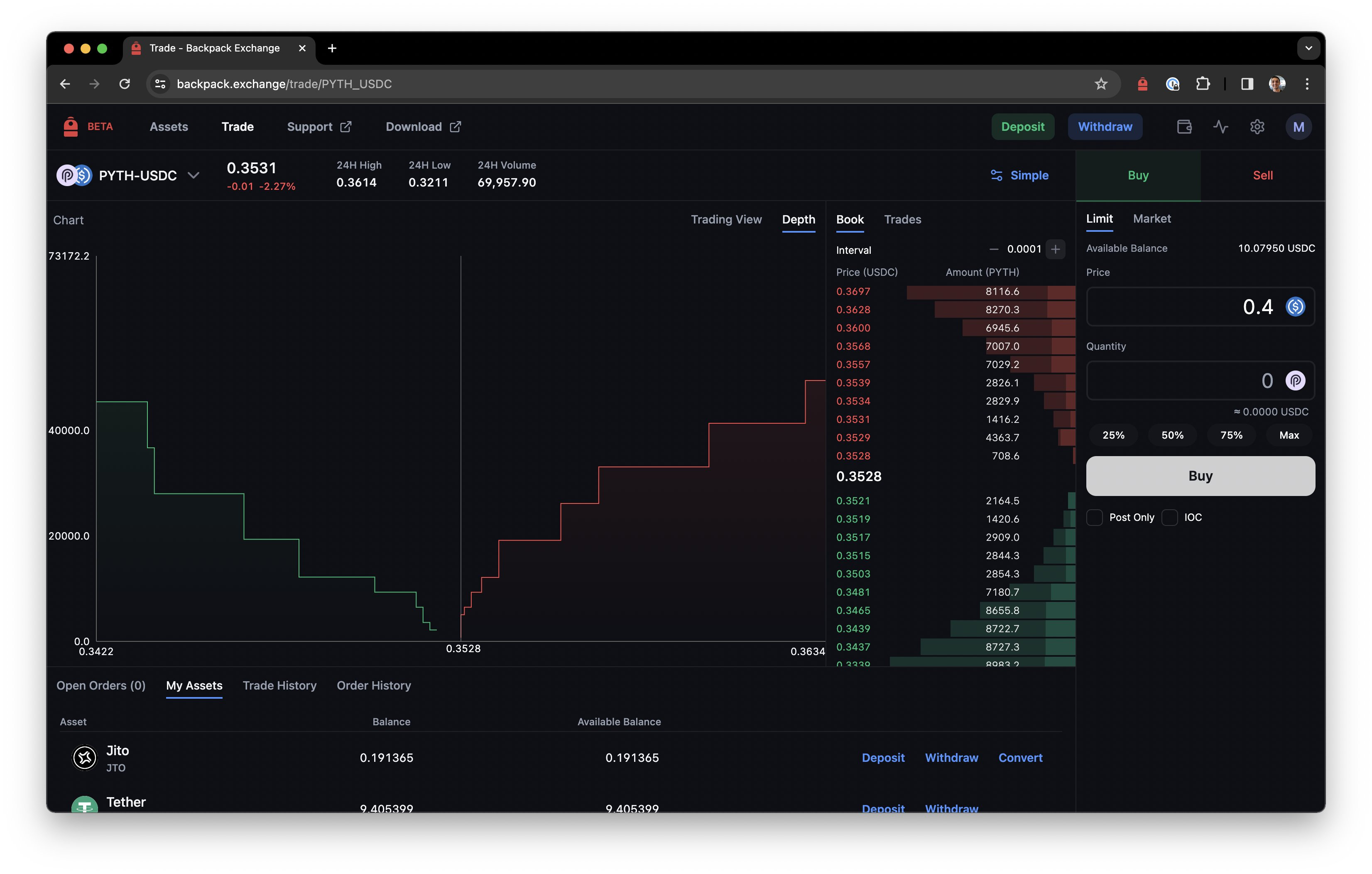Reload the page

pos(124,84)
